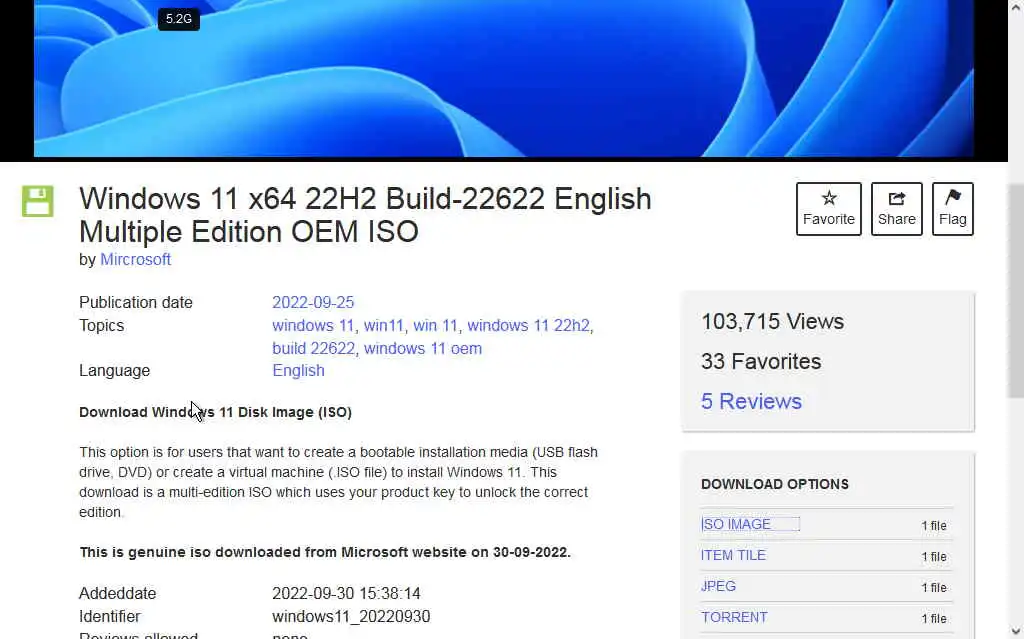Click the scrollbar down arrow
The width and height of the screenshot is (1024, 639).
tap(1016, 632)
